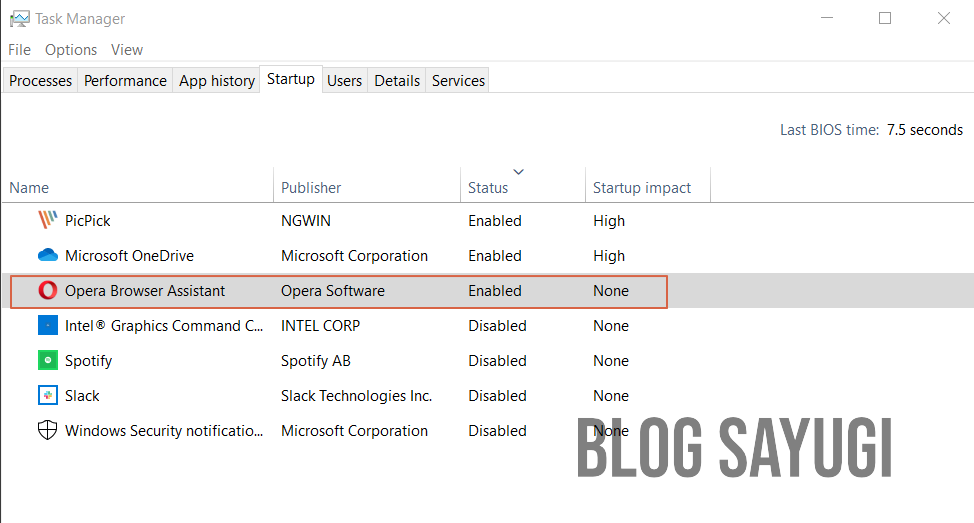The height and width of the screenshot is (523, 974).
Task: Click Slack Technologies Inc. publisher cell
Action: (357, 396)
